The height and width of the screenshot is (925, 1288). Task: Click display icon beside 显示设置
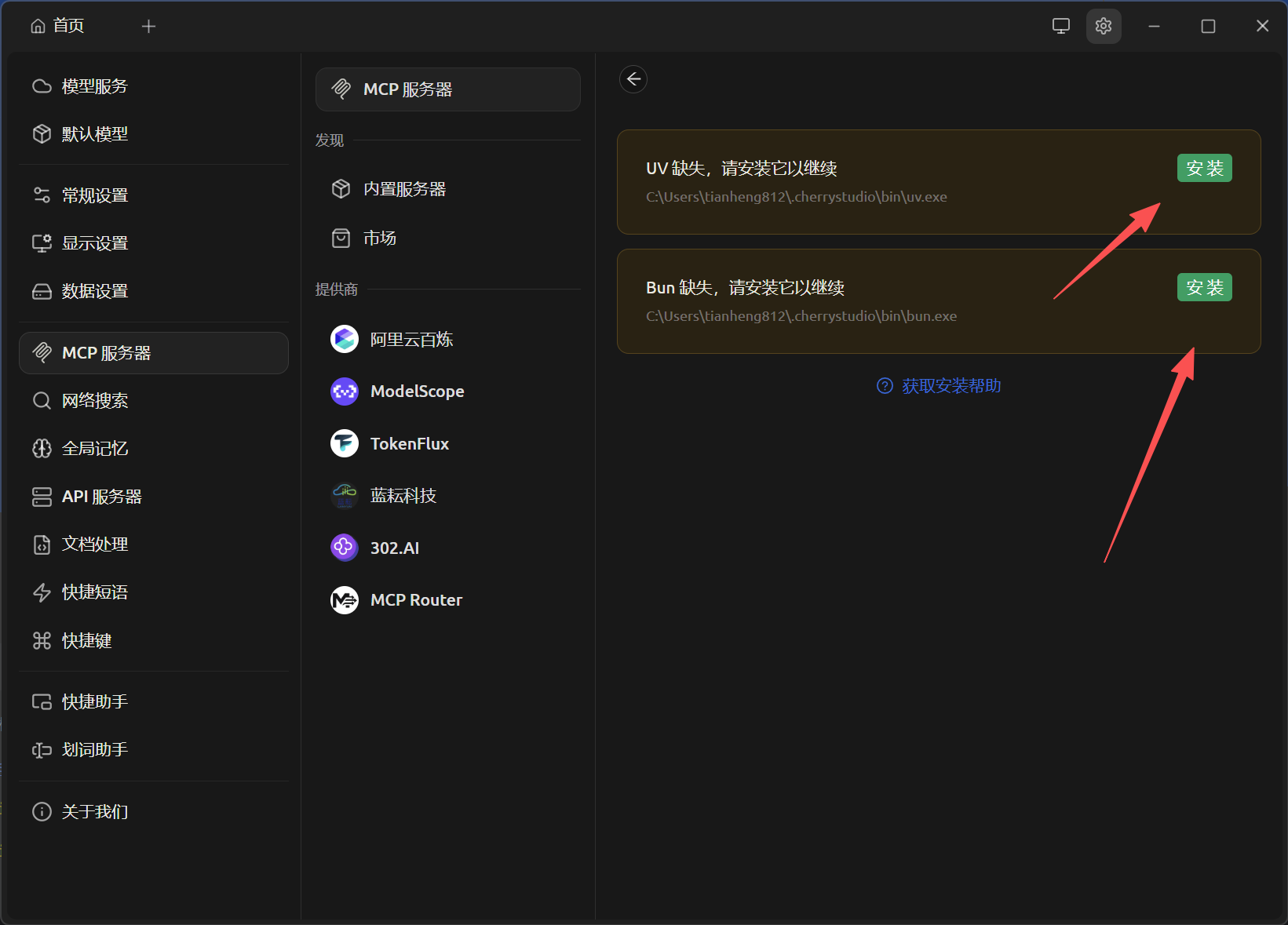pos(42,243)
